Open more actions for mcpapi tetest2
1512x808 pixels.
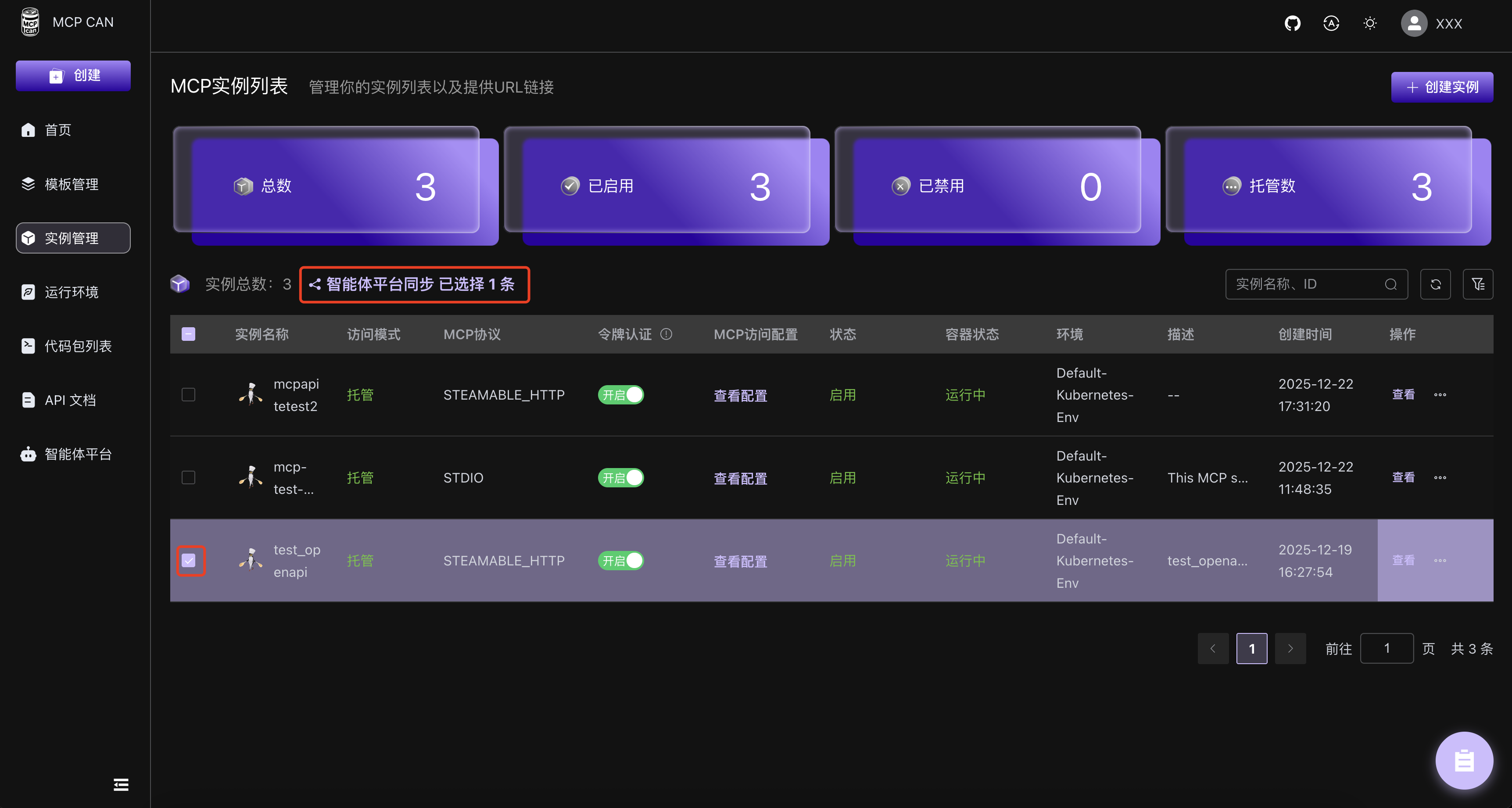(x=1440, y=394)
